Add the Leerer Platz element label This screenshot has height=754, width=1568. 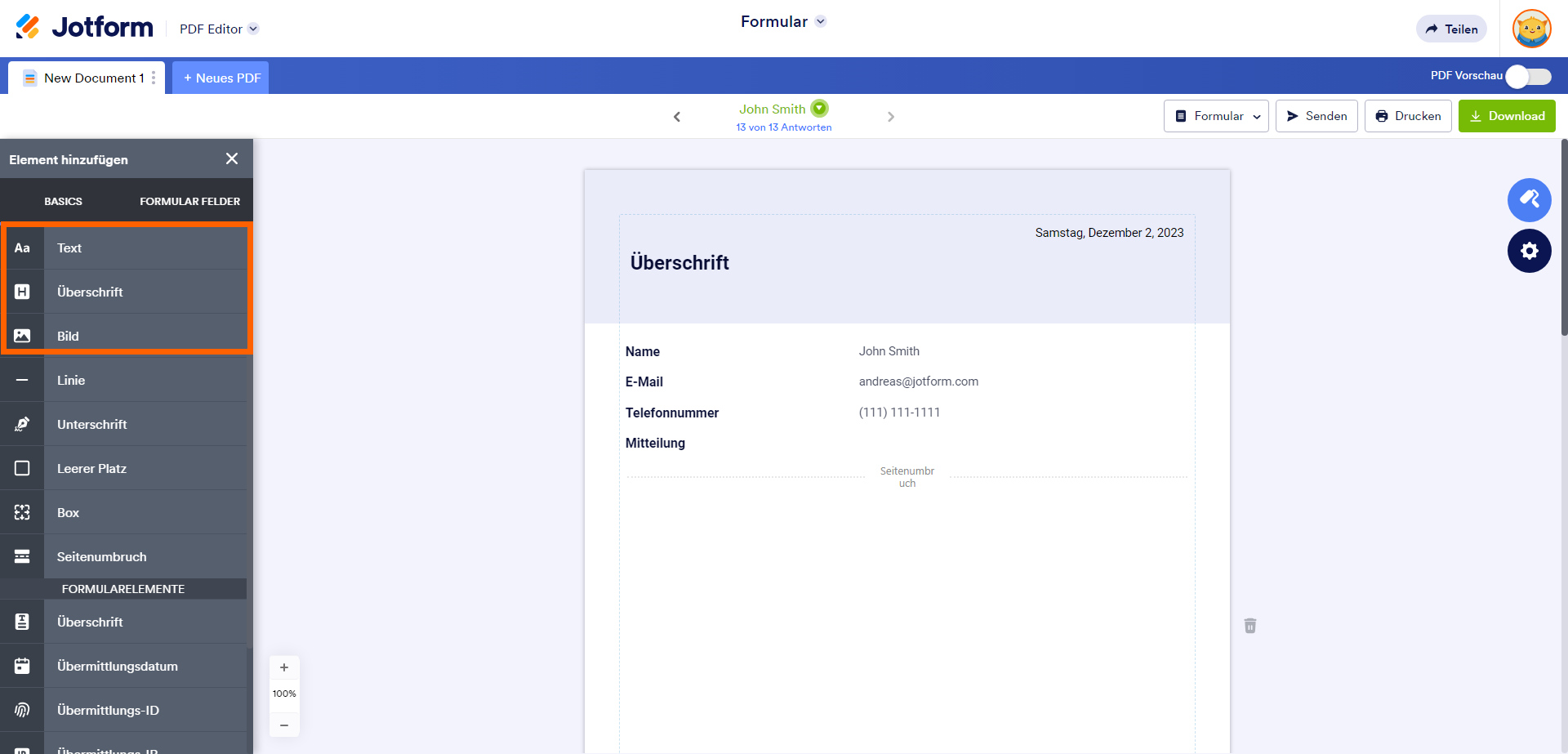tap(91, 469)
